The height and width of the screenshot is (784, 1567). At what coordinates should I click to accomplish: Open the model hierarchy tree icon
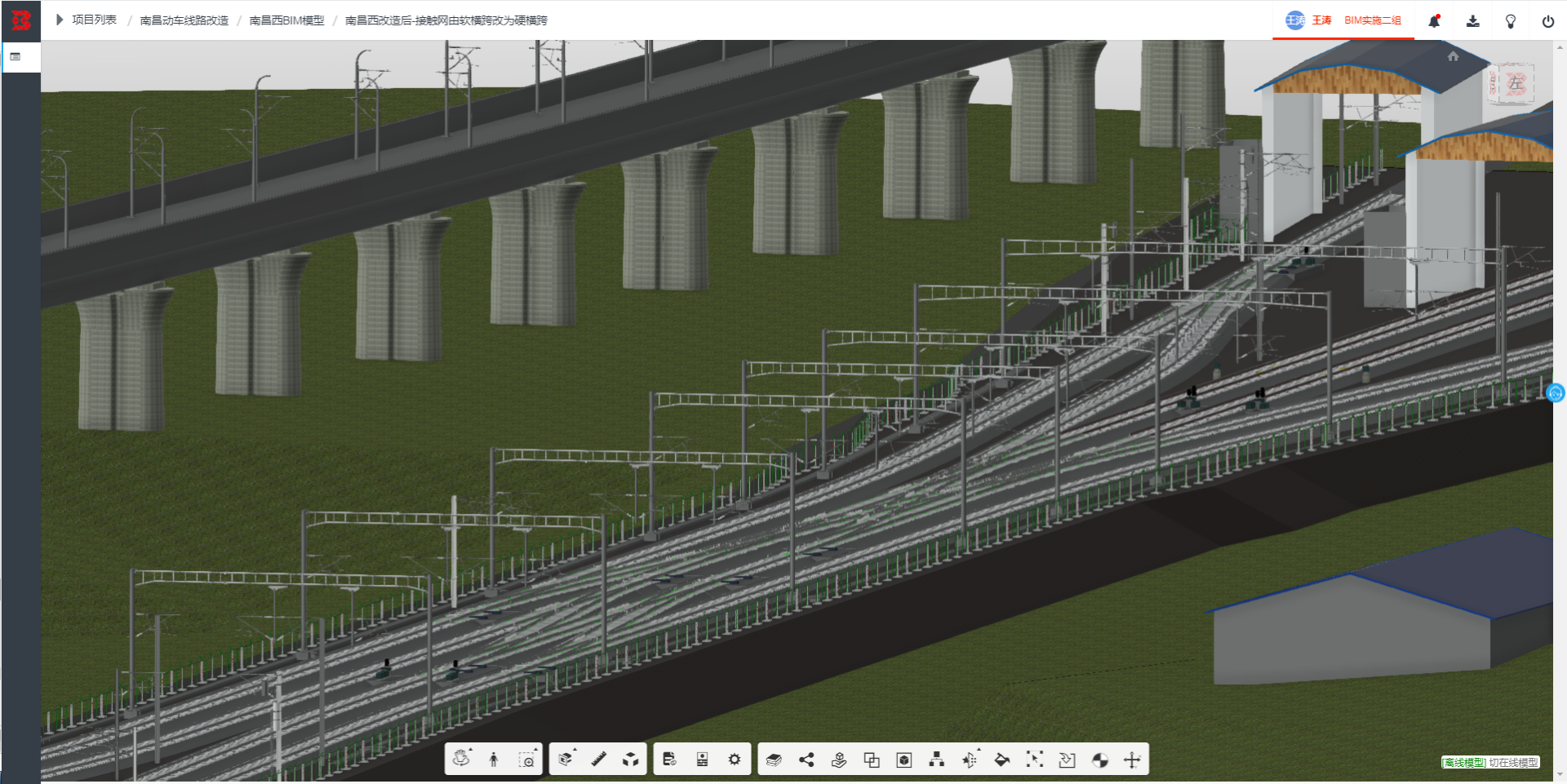pyautogui.click(x=937, y=760)
